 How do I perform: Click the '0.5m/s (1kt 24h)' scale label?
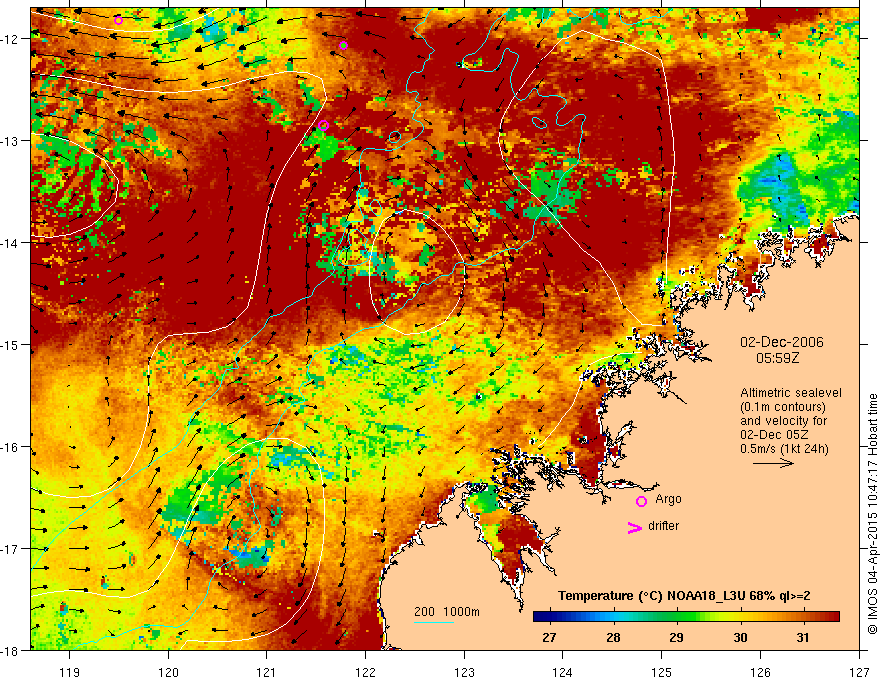pyautogui.click(x=784, y=448)
